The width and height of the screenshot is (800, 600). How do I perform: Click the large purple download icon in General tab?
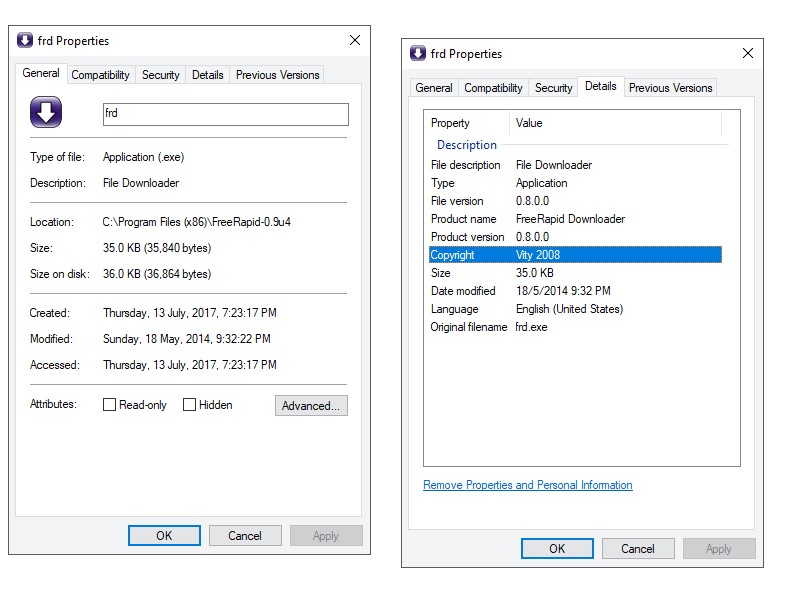point(46,112)
